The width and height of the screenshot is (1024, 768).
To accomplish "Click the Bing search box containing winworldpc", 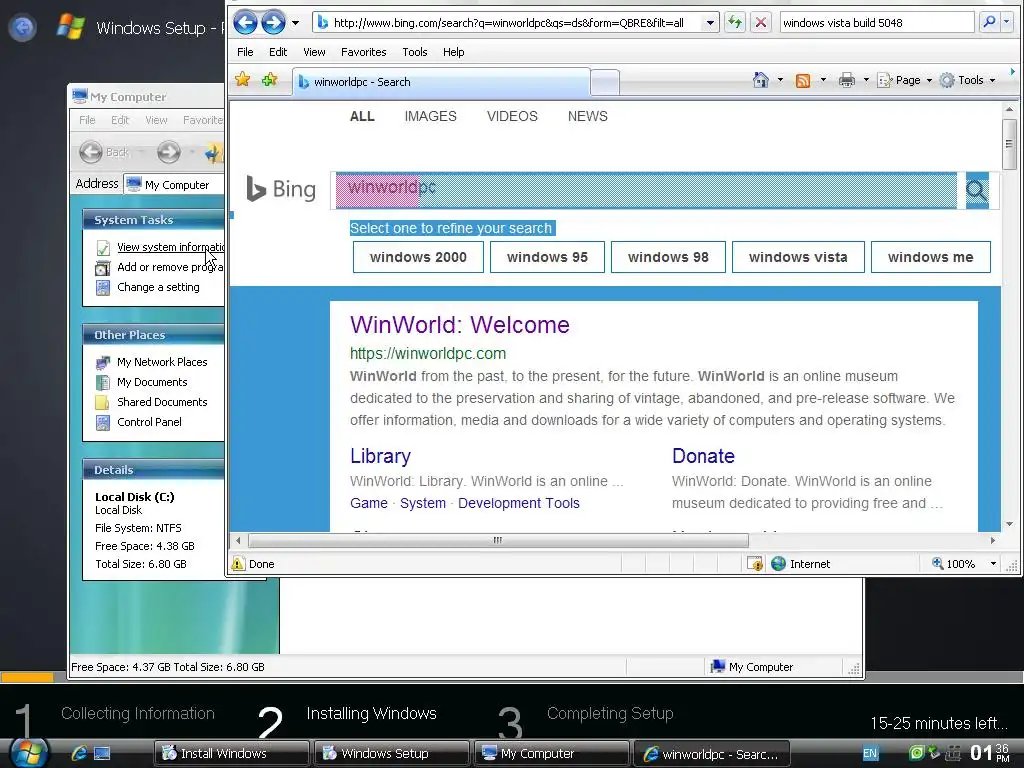I will 646,190.
